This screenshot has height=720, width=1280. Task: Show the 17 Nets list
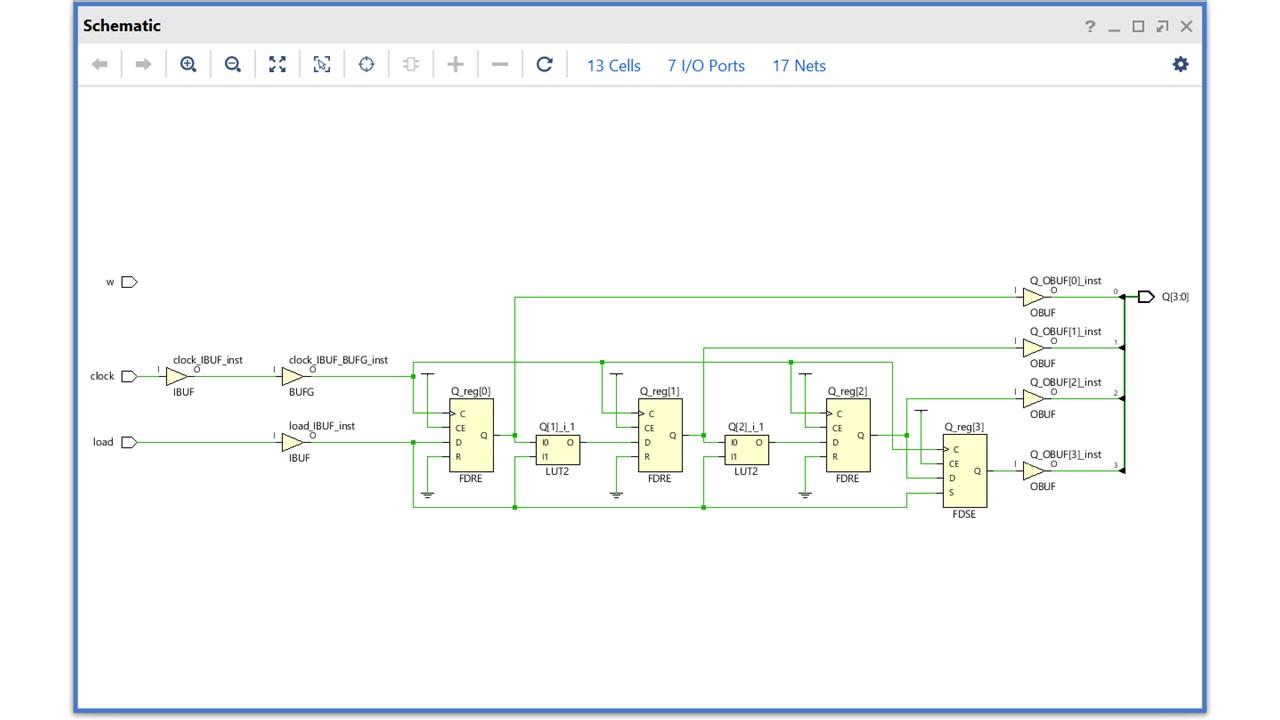(x=797, y=65)
